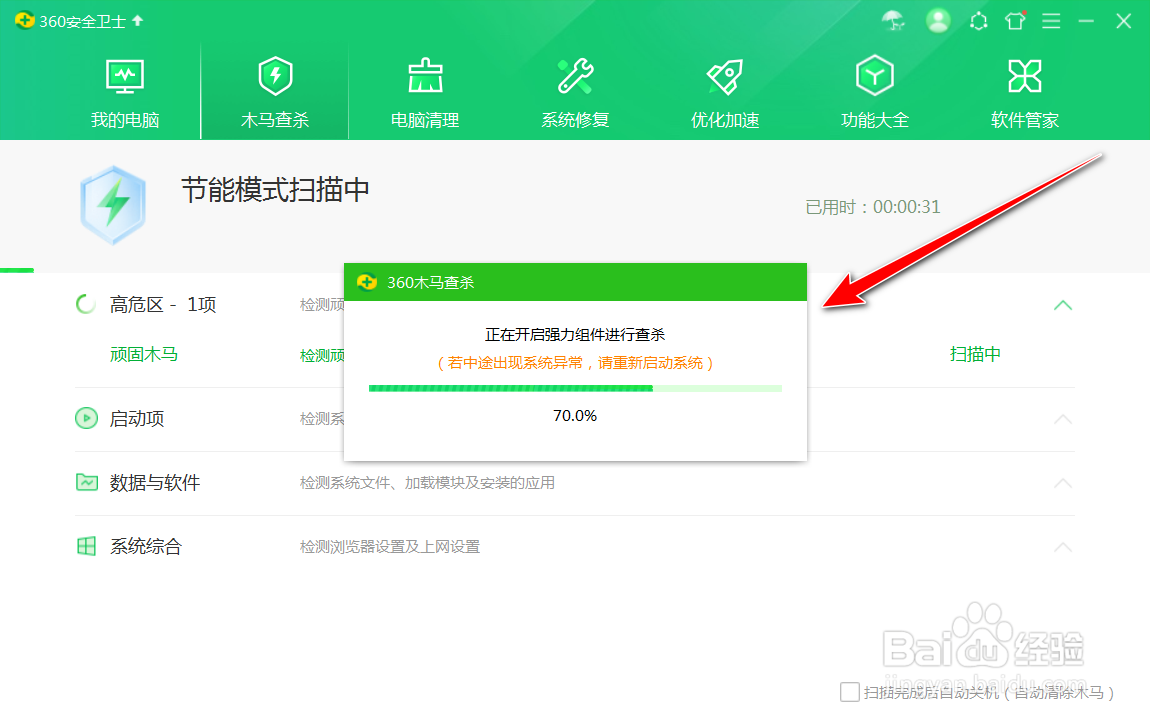Click 360安全卫士 logo in title bar
This screenshot has height=725, width=1150.
tap(24, 21)
